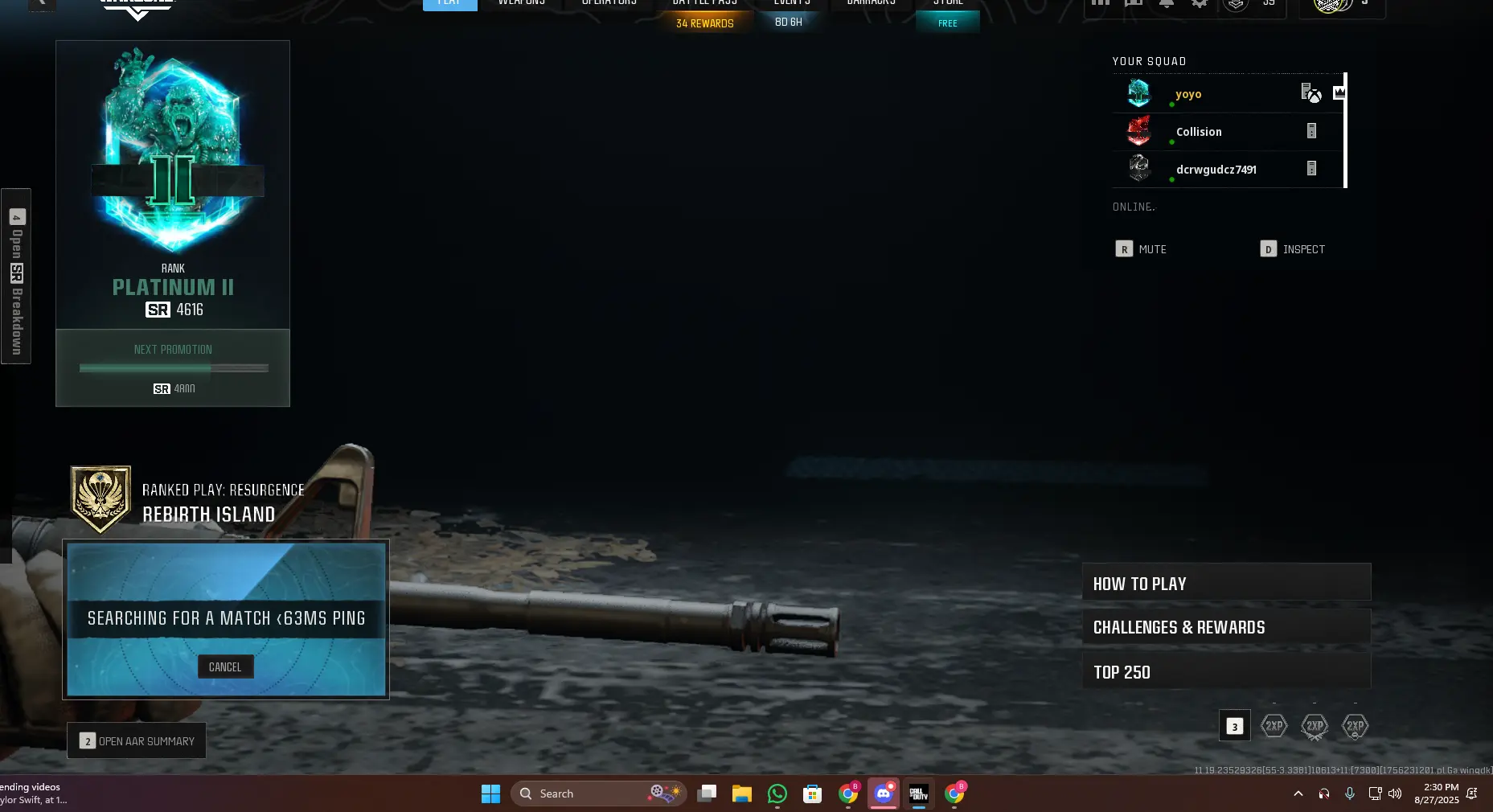Viewport: 1493px width, 812px height.
Task: Click the 4616 SR value
Action: 190,310
